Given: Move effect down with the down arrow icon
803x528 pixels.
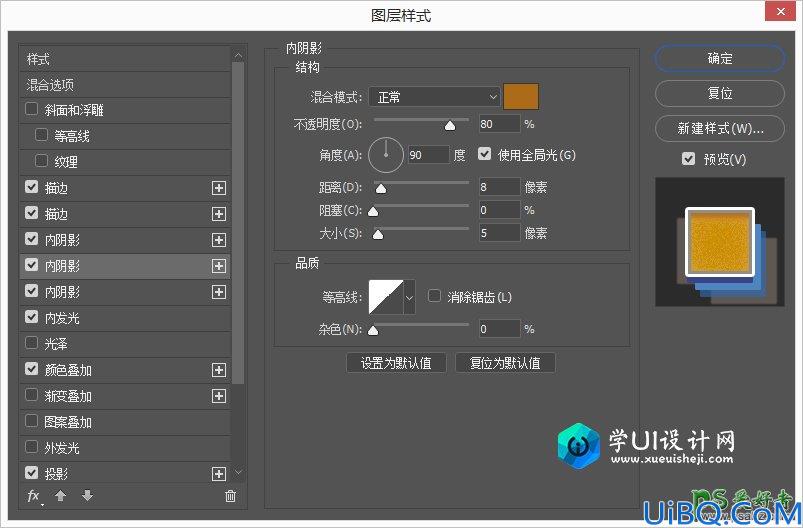Looking at the screenshot, I should point(88,495).
